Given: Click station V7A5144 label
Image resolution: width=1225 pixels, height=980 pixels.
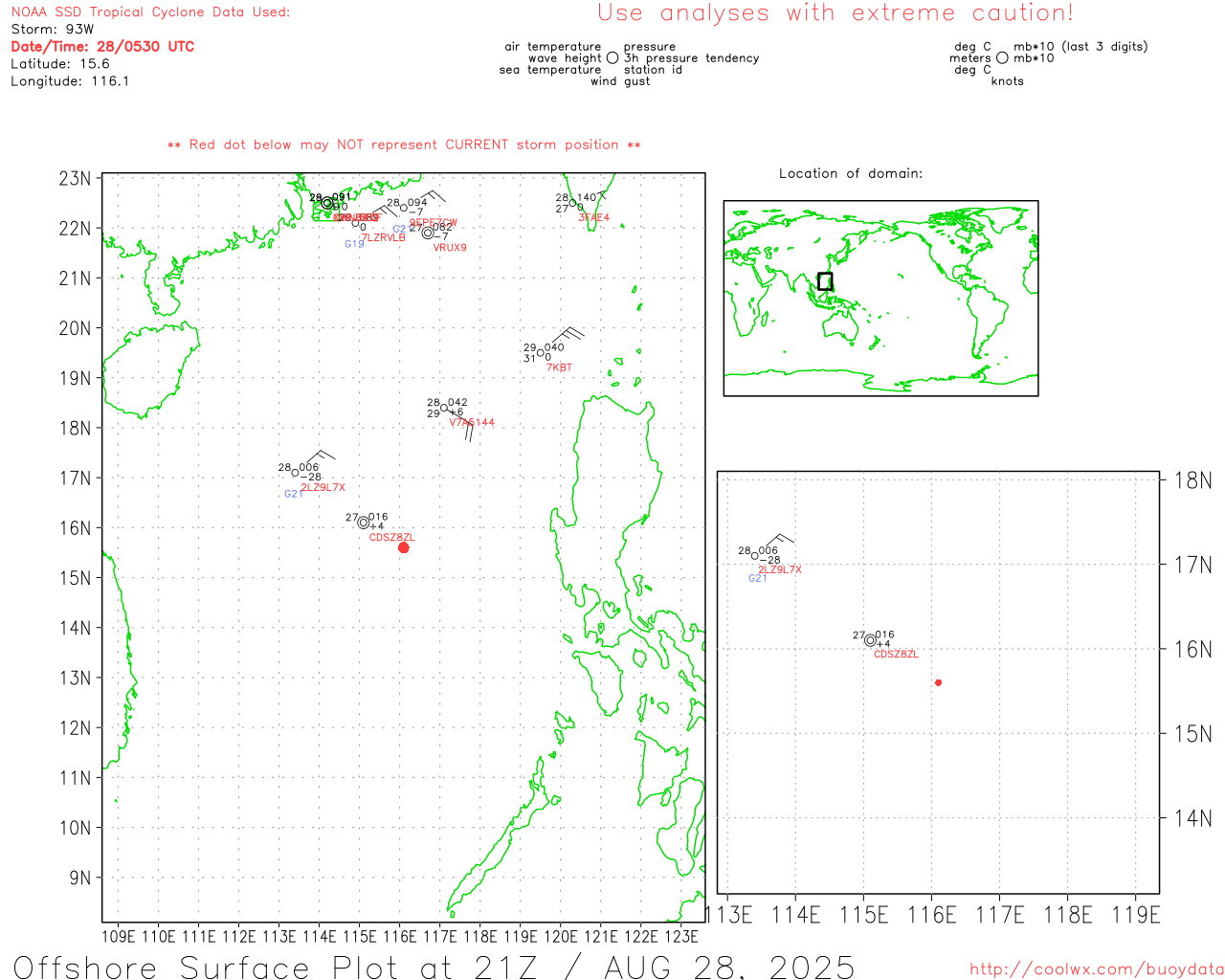Looking at the screenshot, I should 472,422.
